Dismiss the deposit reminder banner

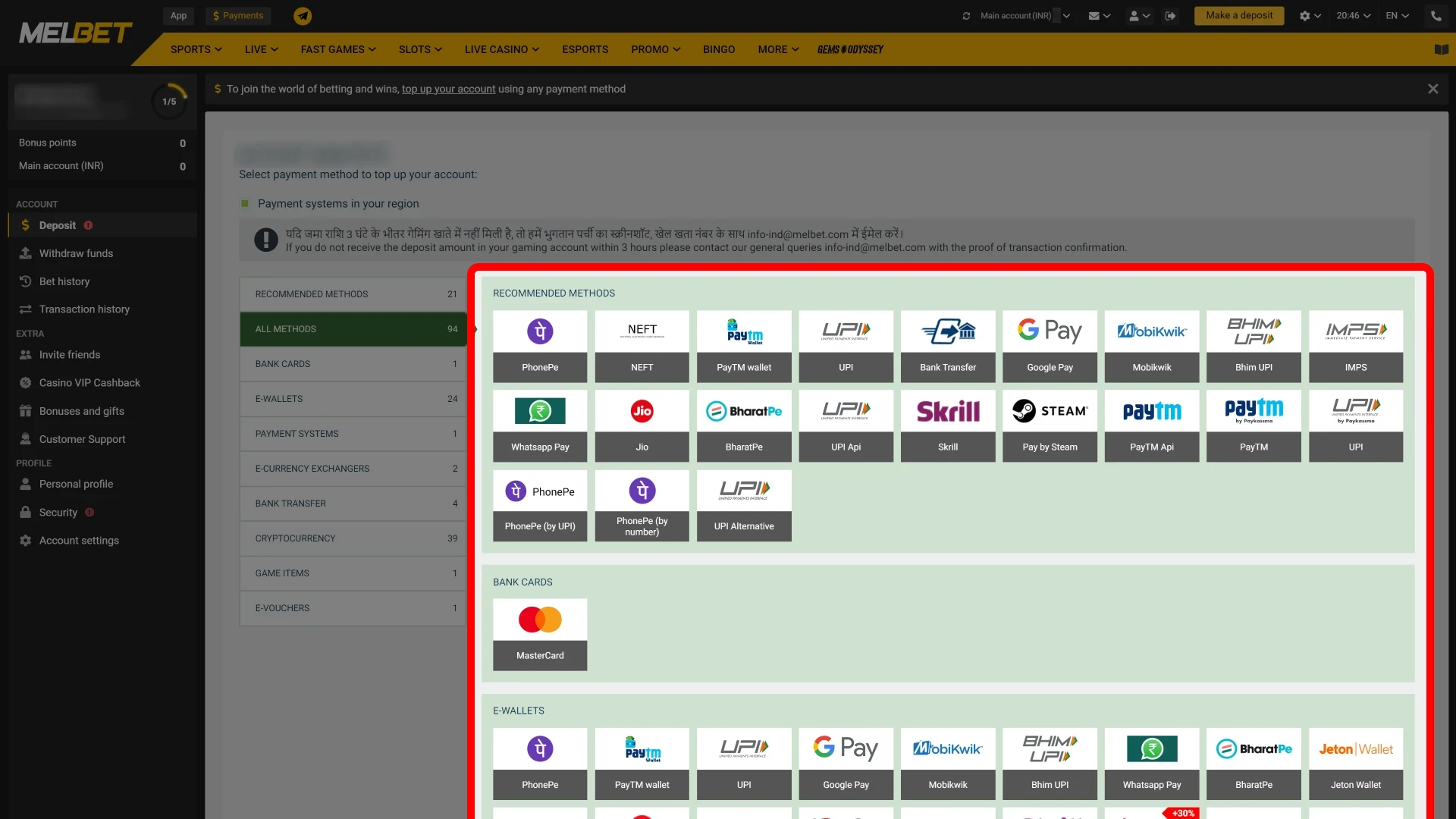click(x=1434, y=88)
